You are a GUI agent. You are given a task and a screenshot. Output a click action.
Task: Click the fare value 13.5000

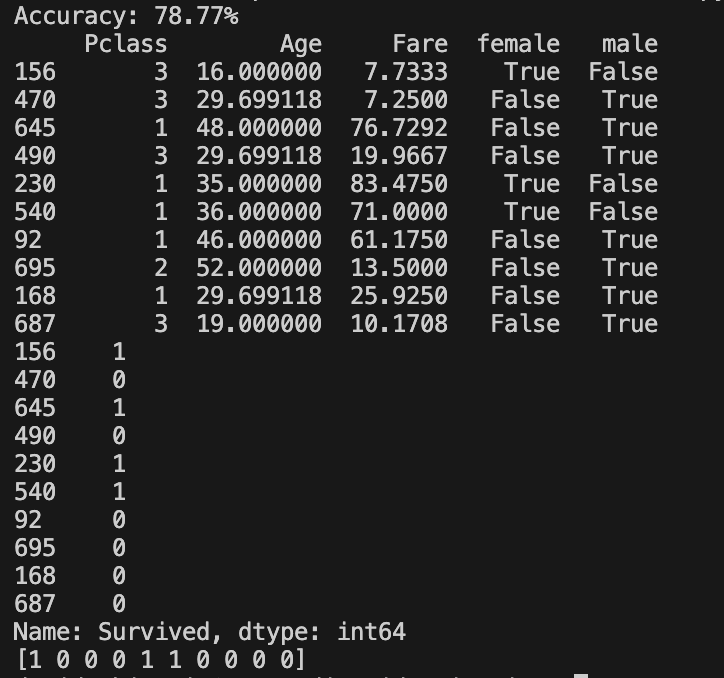[399, 268]
